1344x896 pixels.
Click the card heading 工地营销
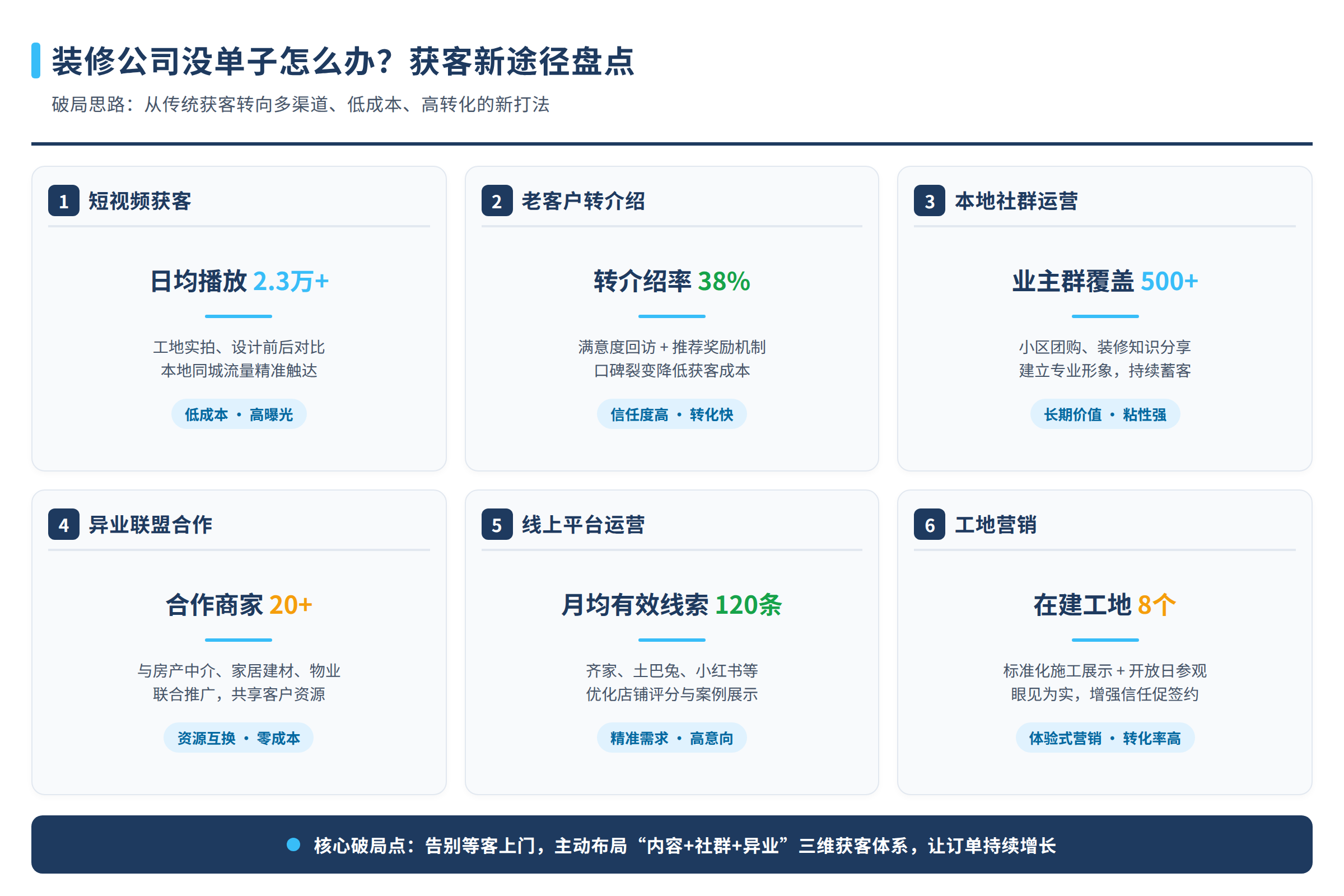click(x=996, y=525)
